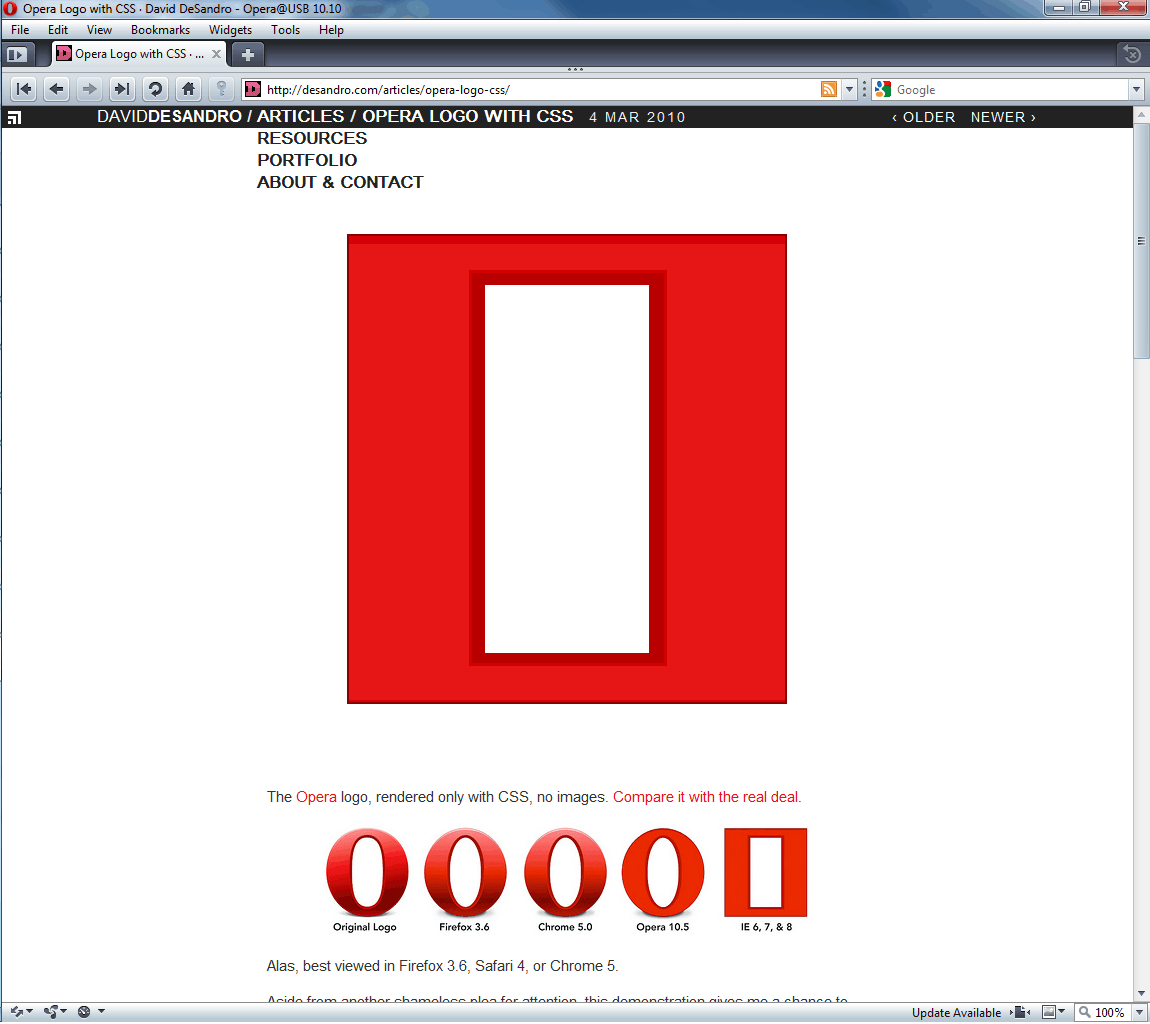Click the scrollbar up arrow
Screen dimensions: 1150x1024
click(x=1140, y=115)
